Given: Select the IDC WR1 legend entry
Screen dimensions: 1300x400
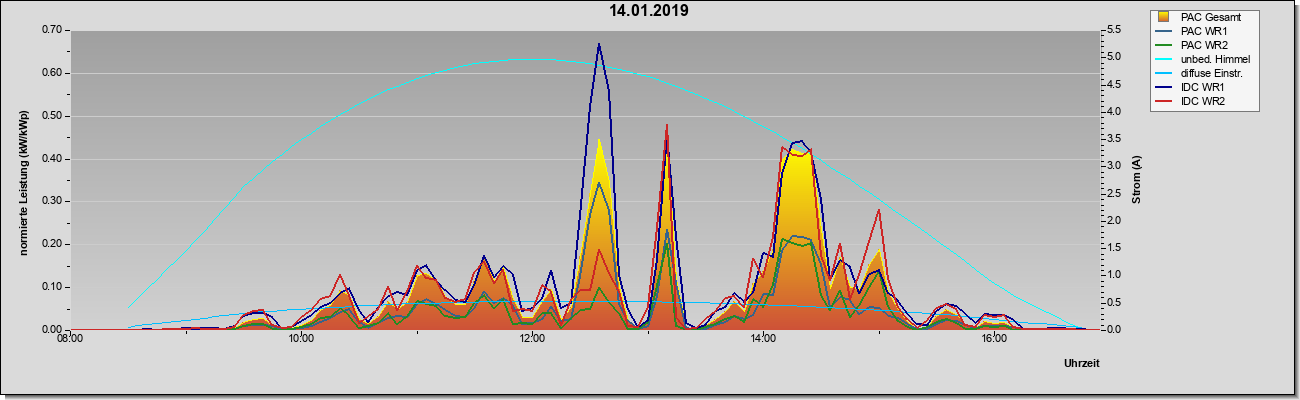Looking at the screenshot, I should click(1205, 88).
